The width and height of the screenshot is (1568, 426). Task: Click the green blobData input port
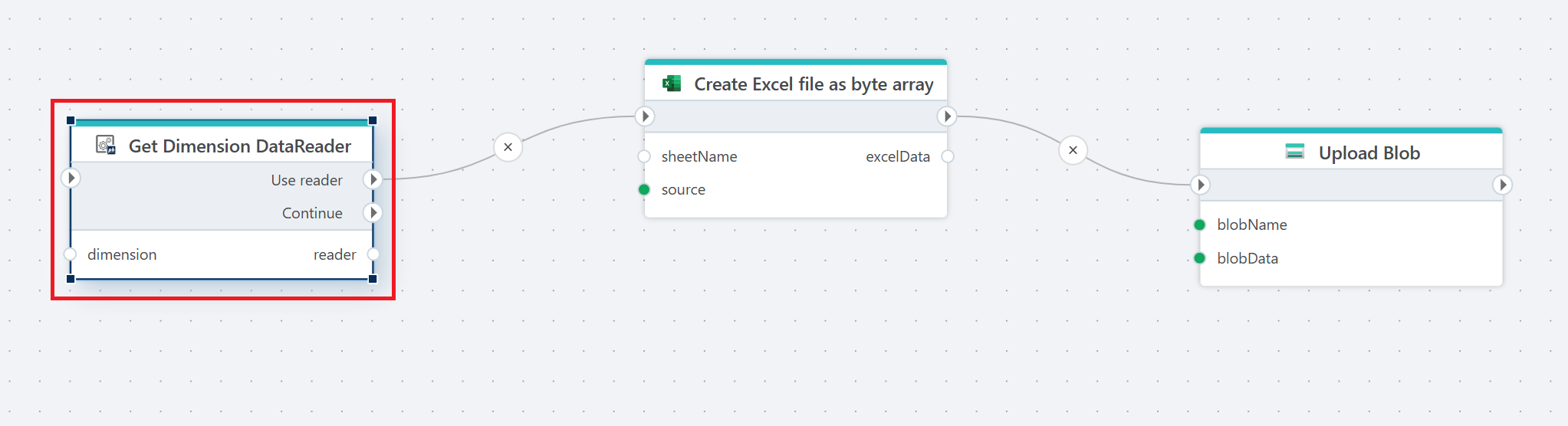[1200, 258]
